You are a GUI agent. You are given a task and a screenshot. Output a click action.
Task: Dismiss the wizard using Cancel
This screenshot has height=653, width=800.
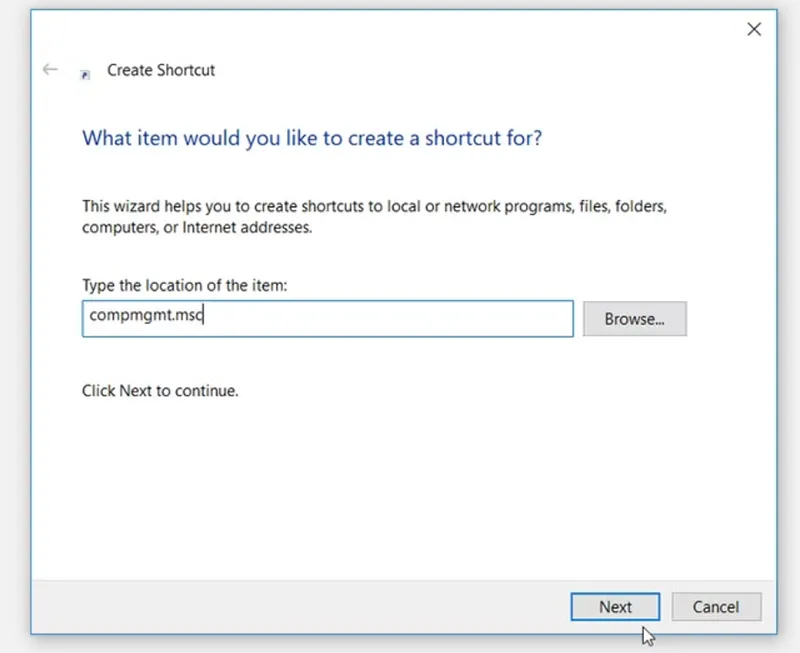[x=716, y=606]
